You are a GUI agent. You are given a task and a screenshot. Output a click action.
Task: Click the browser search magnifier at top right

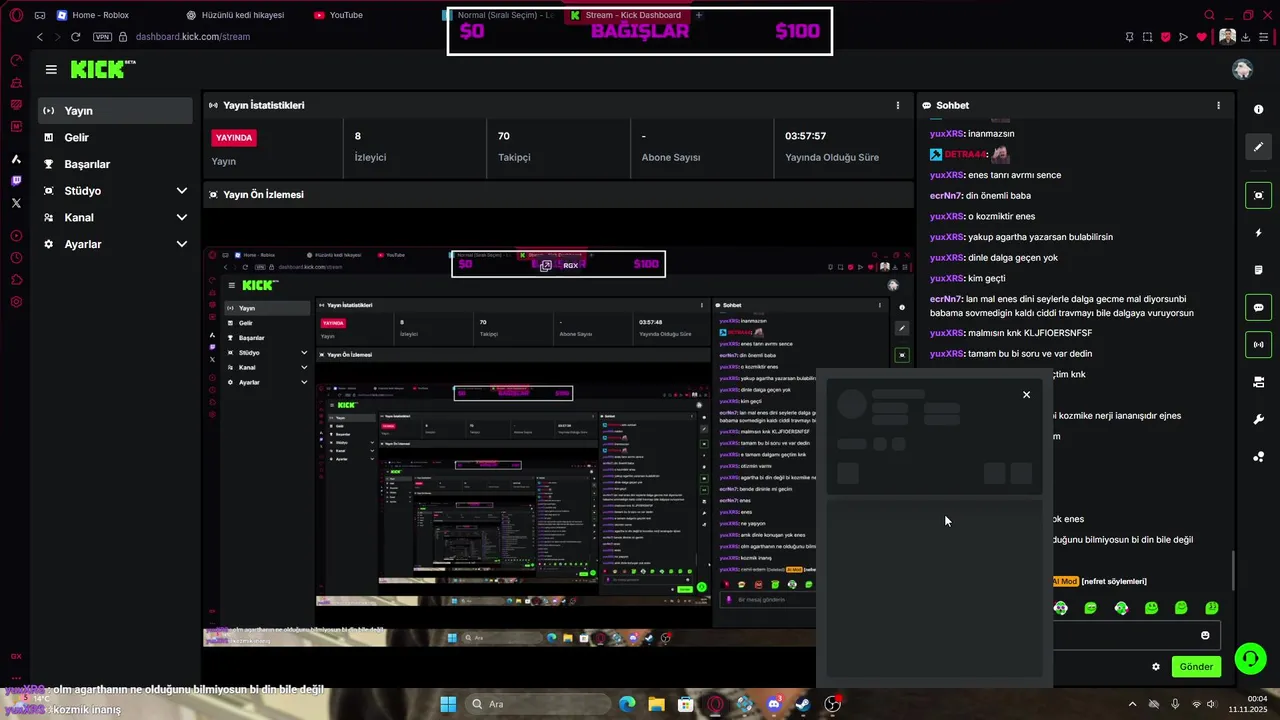[1210, 15]
